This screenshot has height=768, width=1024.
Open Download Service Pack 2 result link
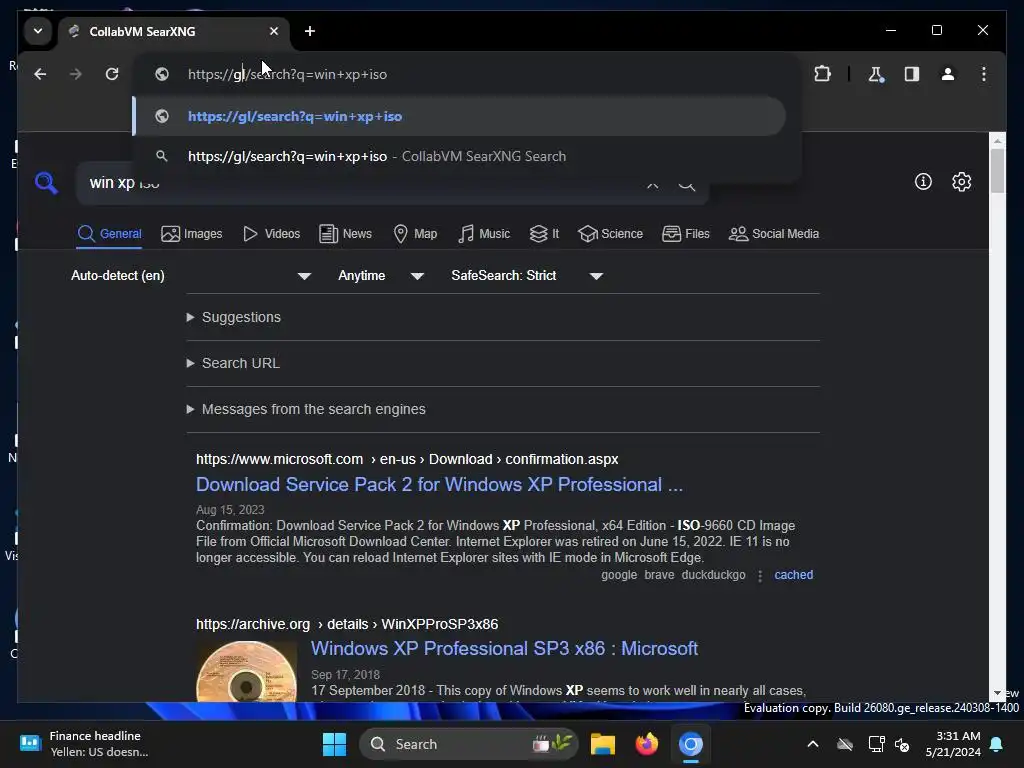440,485
